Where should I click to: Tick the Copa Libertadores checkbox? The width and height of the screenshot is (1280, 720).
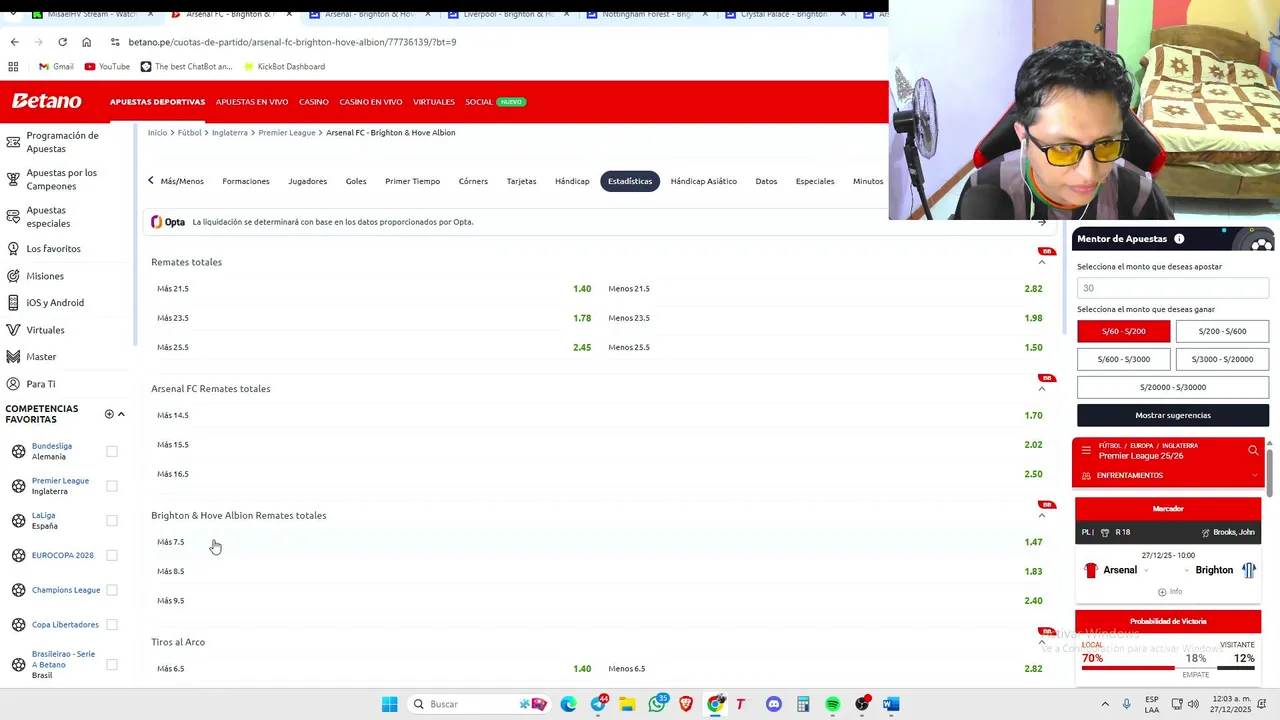click(x=112, y=624)
